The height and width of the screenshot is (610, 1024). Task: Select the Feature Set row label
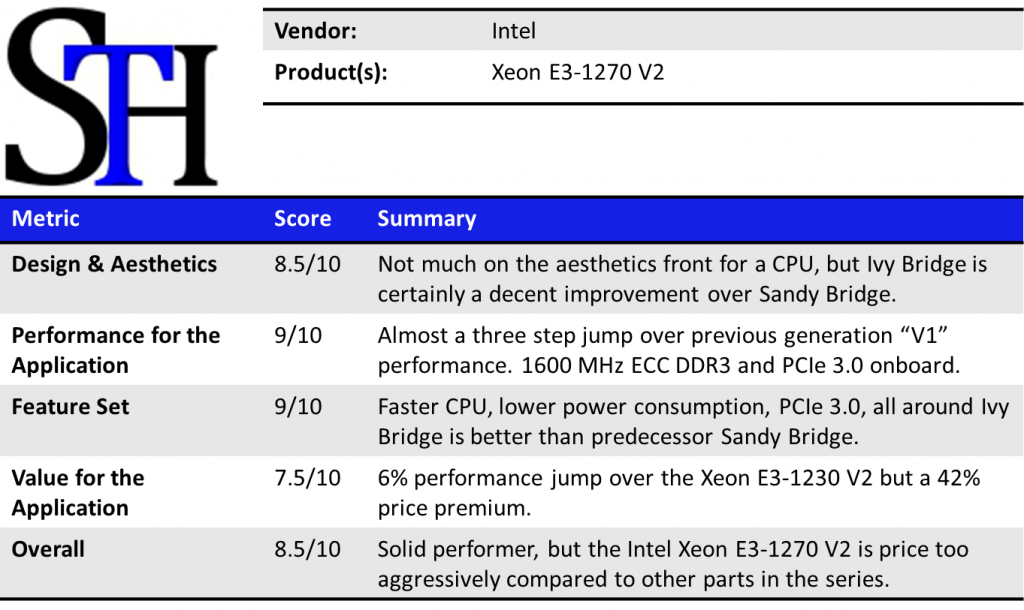coord(71,407)
